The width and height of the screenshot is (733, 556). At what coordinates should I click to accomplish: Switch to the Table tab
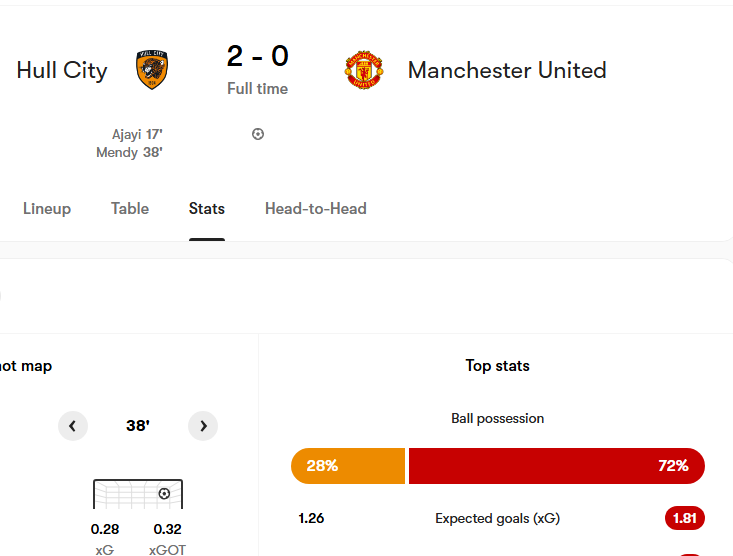(130, 209)
